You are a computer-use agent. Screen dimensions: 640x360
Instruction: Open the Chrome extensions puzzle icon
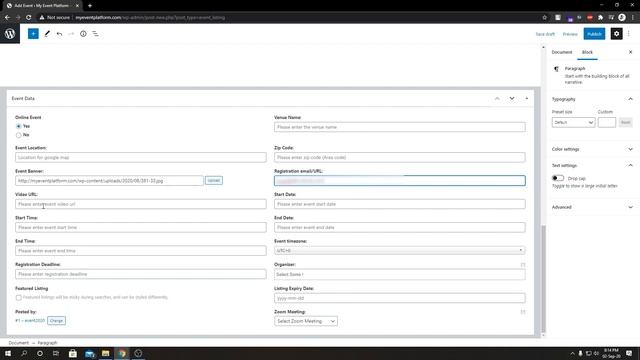[x=600, y=18]
